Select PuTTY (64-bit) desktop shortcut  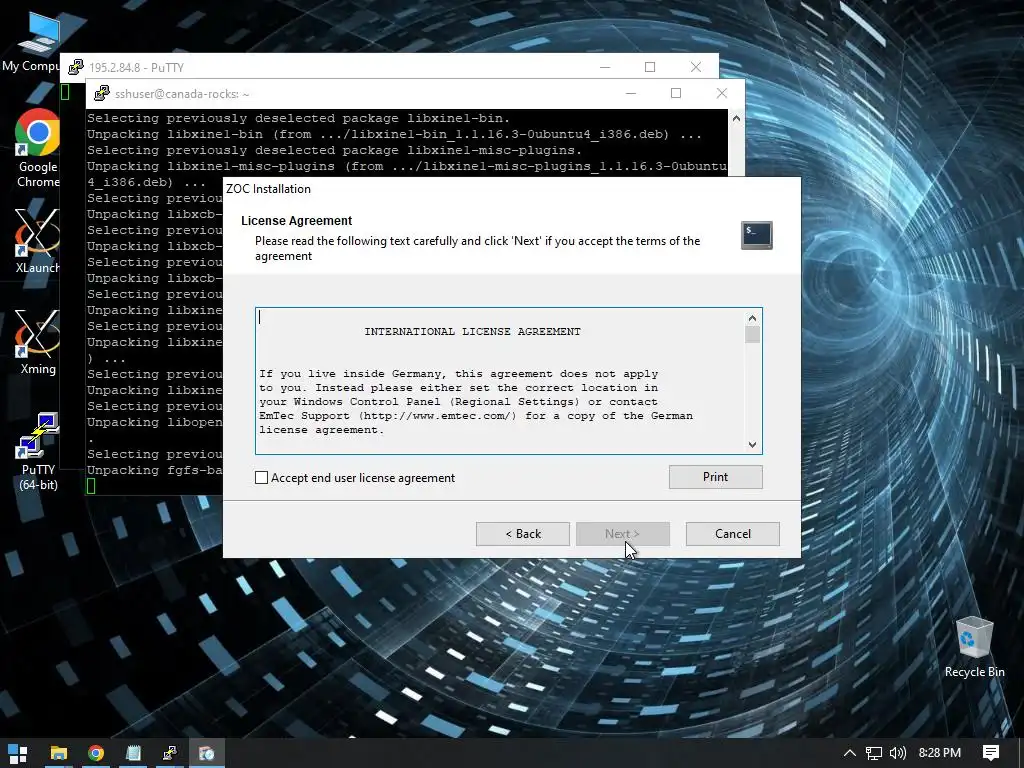point(37,452)
